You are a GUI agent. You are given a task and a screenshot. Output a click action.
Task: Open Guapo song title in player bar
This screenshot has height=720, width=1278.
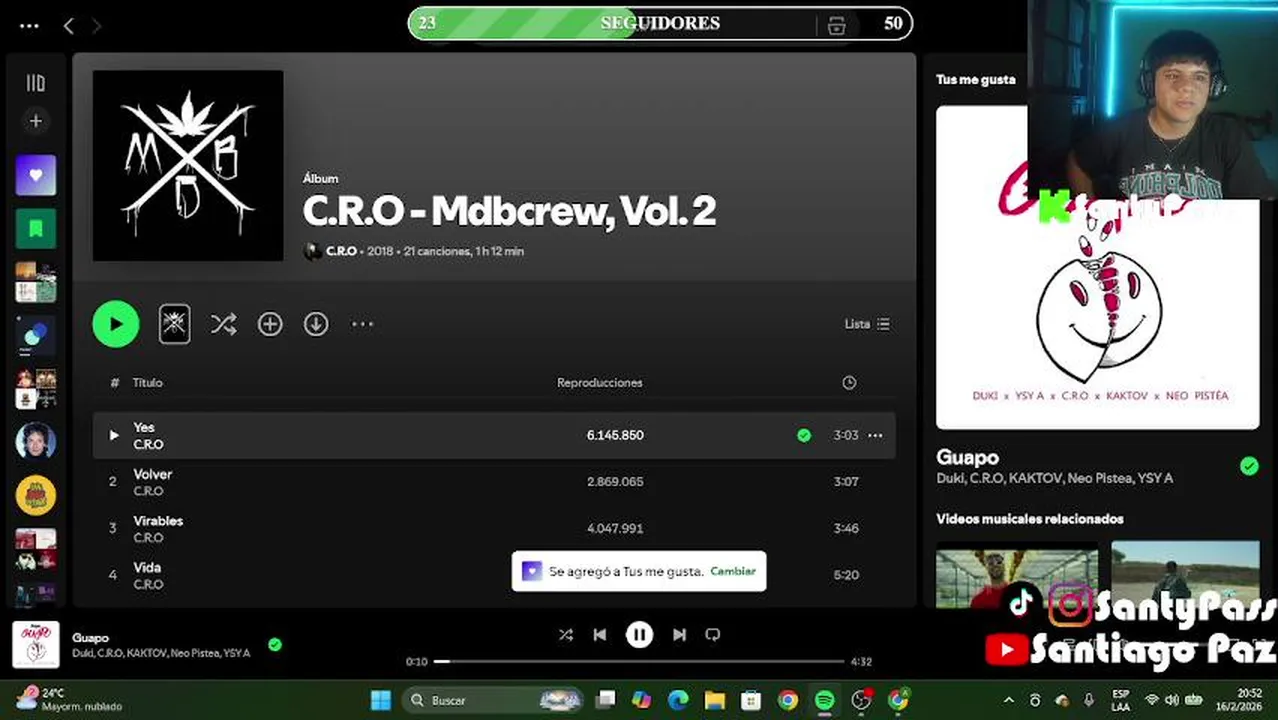[x=90, y=638]
